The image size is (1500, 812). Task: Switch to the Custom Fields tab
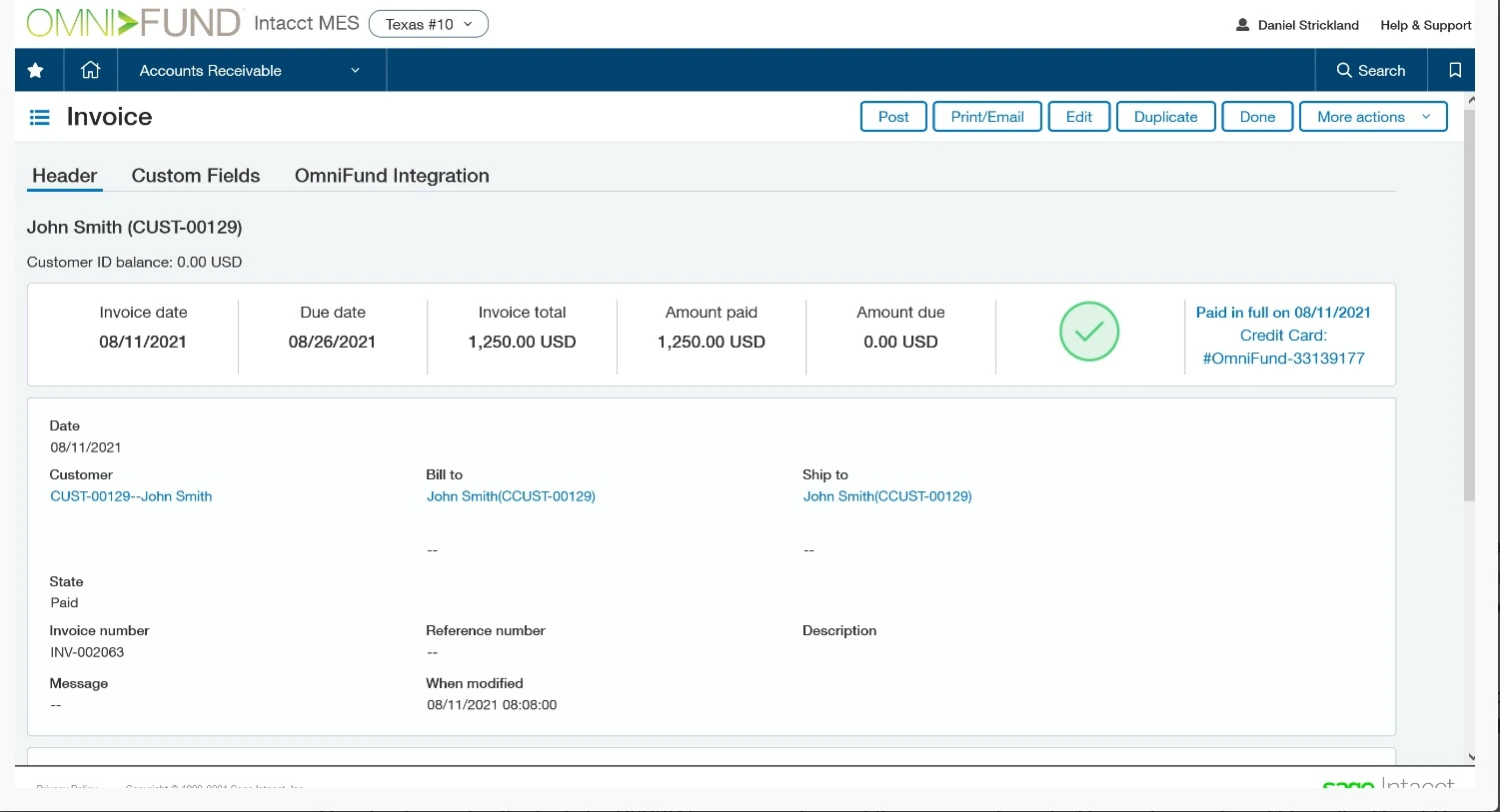pos(196,176)
